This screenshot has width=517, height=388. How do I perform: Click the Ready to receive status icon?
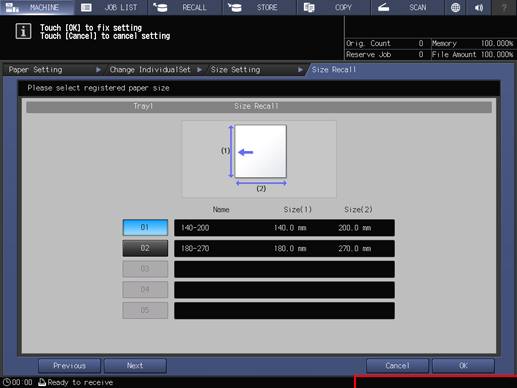42,382
